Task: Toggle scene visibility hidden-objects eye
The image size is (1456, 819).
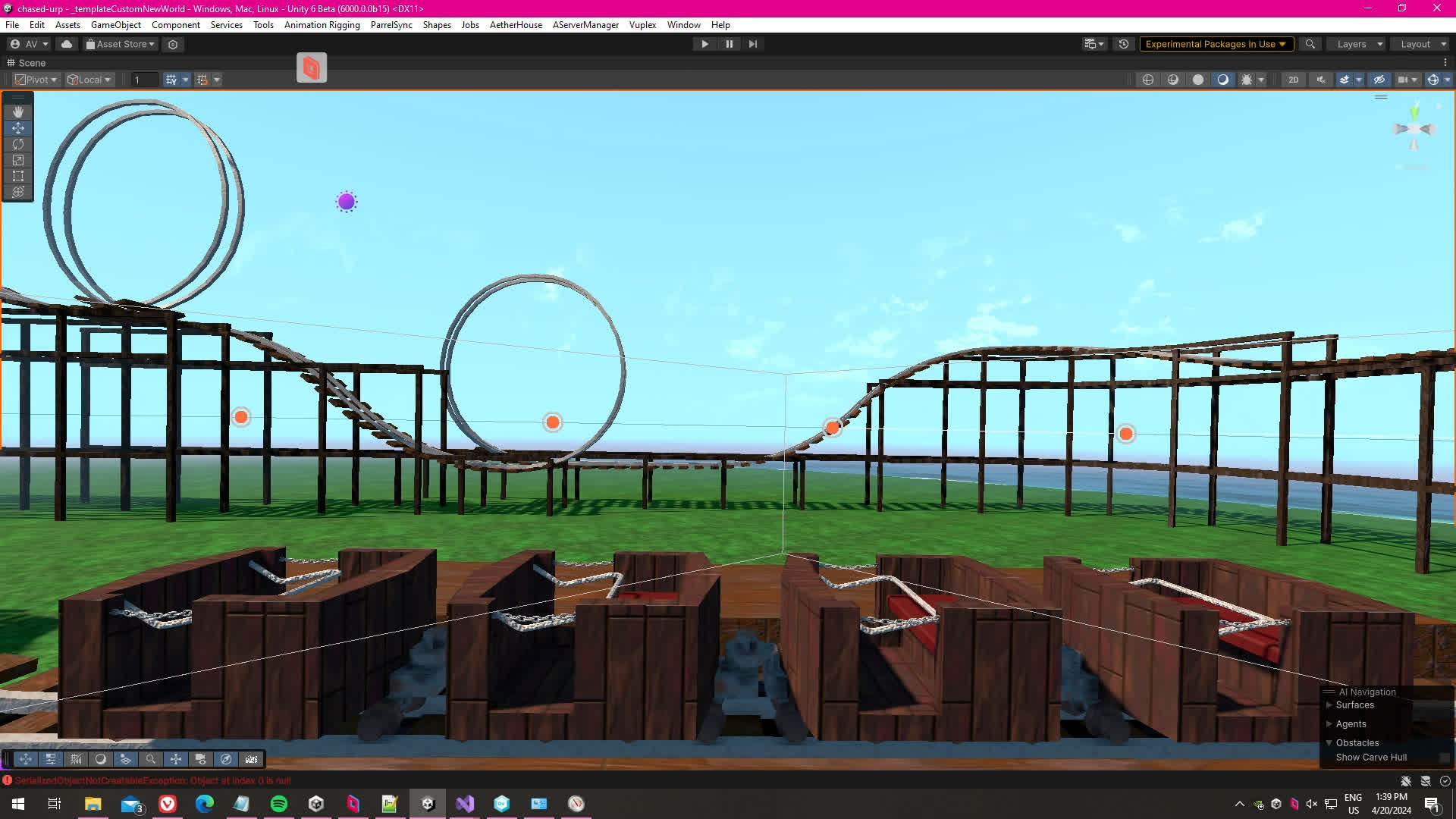Action: [x=1379, y=80]
